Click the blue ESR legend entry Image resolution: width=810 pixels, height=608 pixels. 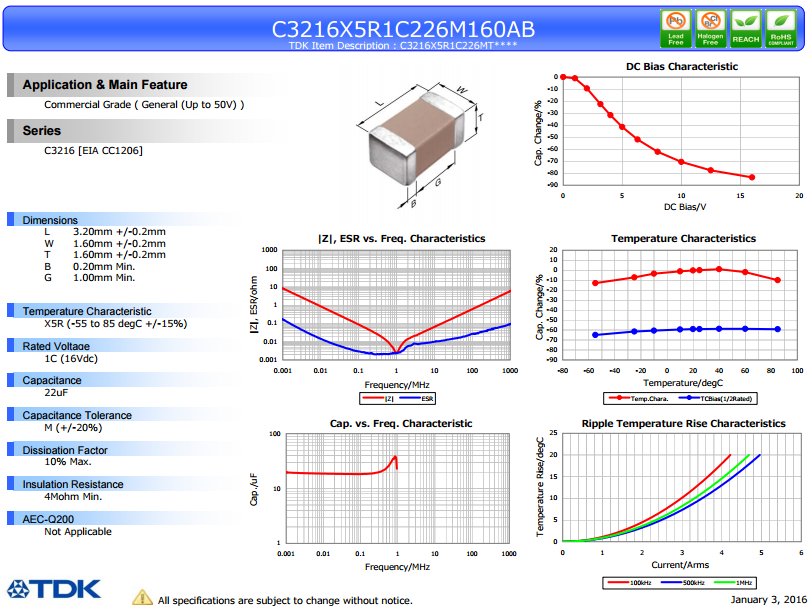coord(416,398)
